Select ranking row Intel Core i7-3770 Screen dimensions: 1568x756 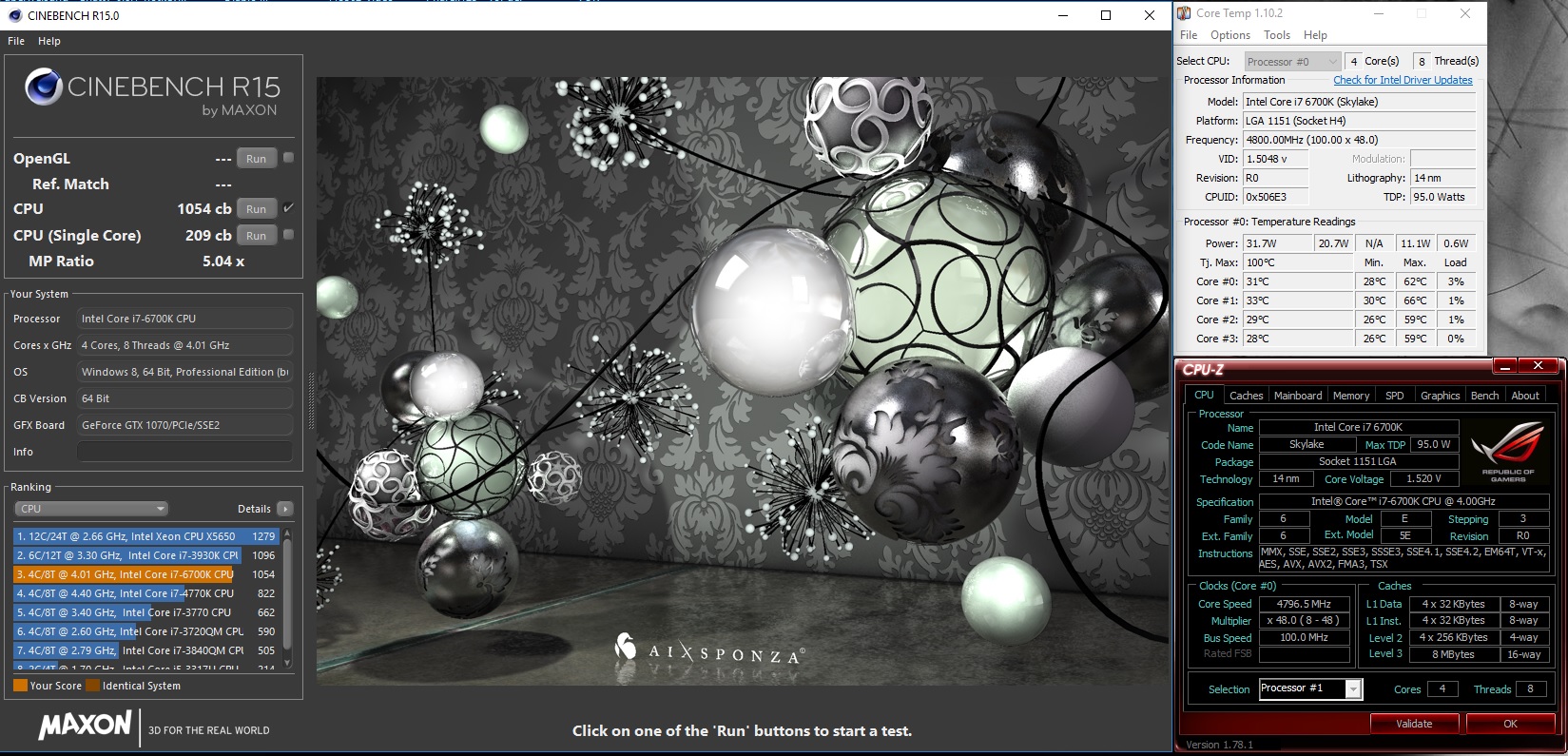(145, 612)
